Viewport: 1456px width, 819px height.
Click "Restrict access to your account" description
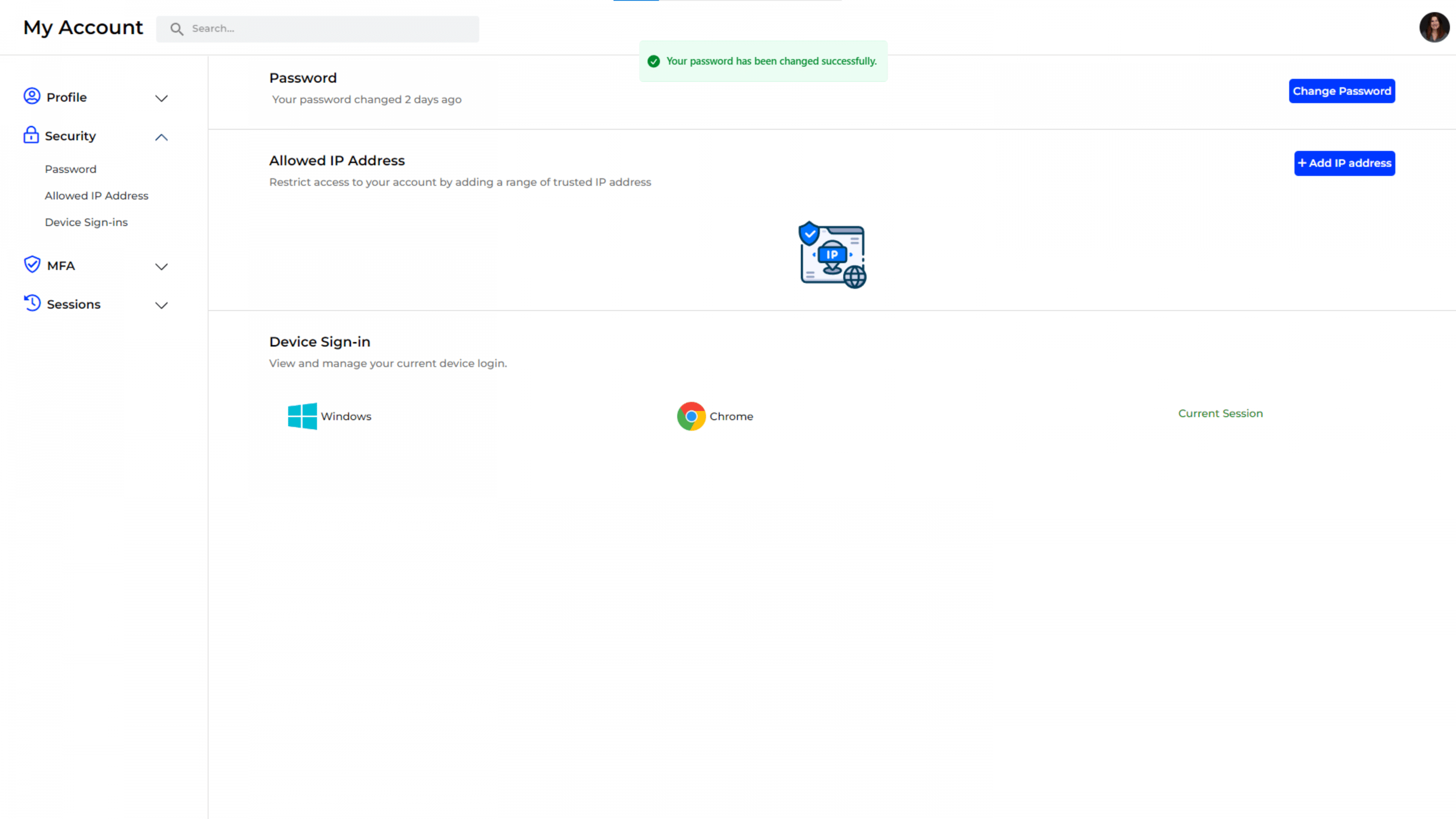point(460,182)
